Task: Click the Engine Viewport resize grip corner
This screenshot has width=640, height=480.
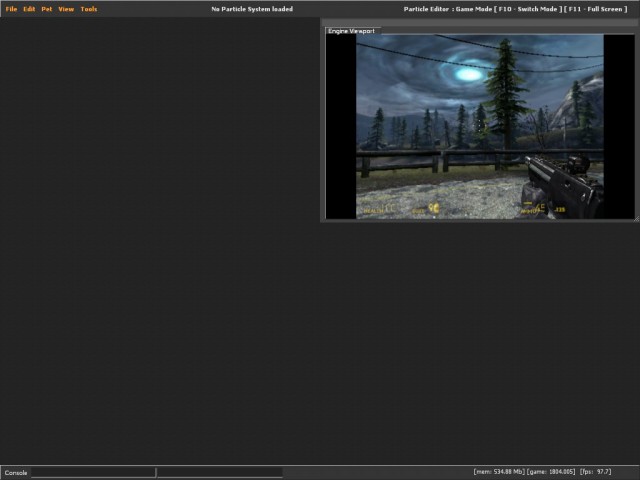Action: pos(636,219)
